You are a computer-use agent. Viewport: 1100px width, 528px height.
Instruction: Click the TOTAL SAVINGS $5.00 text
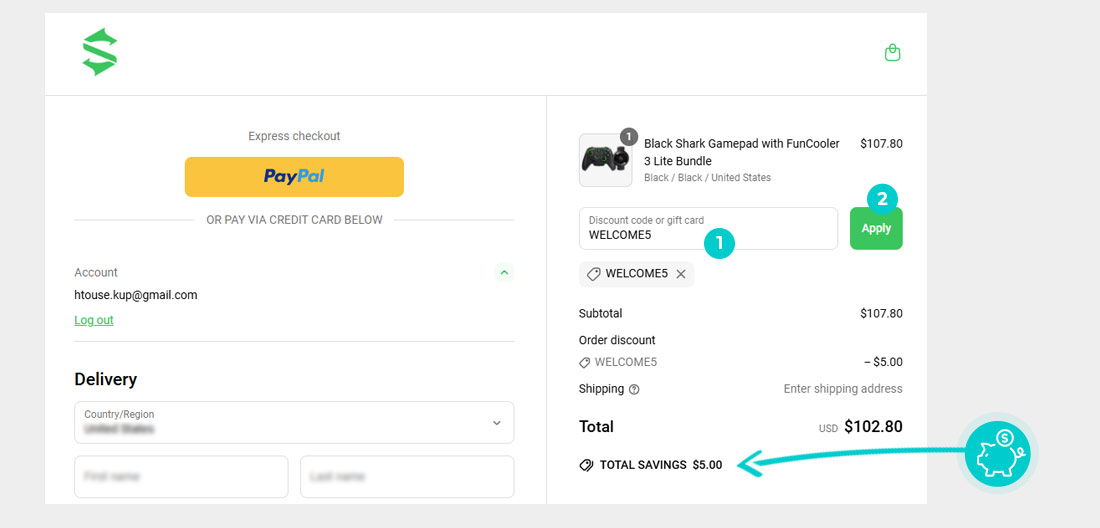(x=661, y=465)
